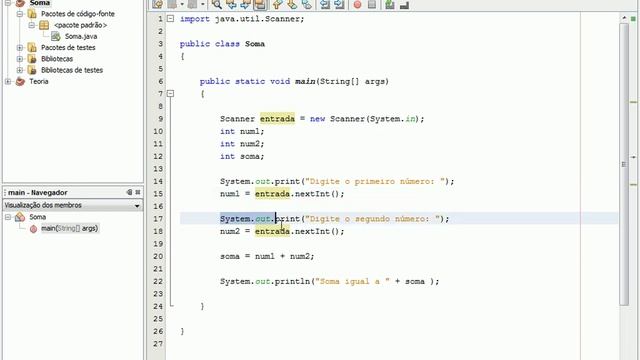Toggle Bookmark toolbar icon
The width and height of the screenshot is (640, 360).
click(307, 4)
